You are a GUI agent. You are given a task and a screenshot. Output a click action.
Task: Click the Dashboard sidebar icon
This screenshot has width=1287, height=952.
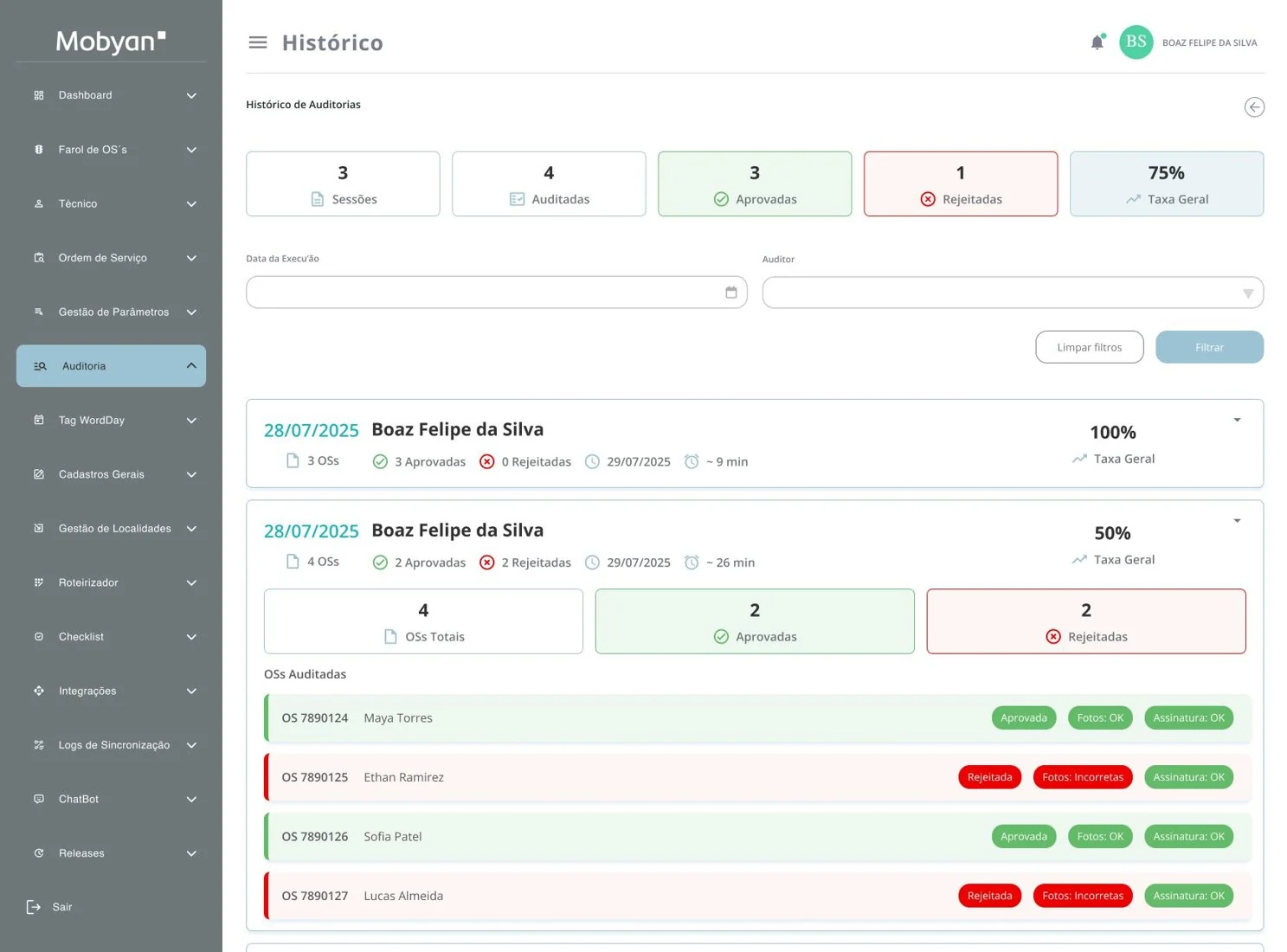[39, 95]
